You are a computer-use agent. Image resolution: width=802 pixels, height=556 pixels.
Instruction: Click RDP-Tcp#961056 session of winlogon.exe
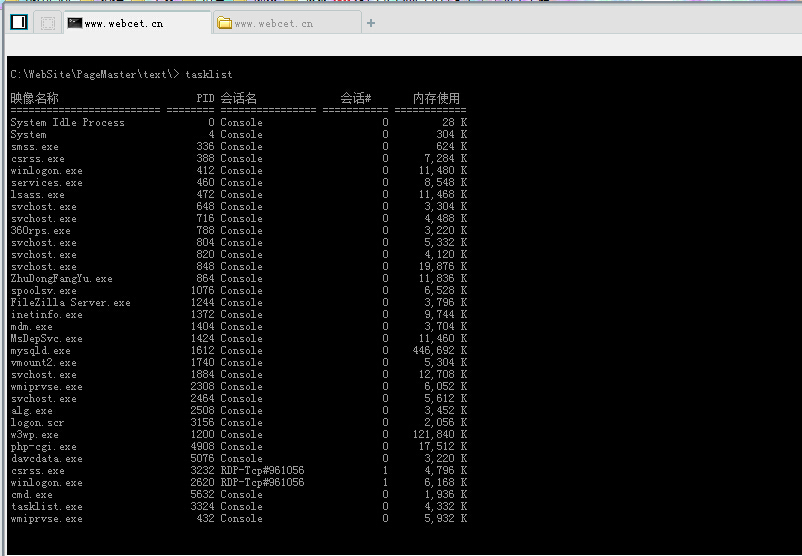coord(262,483)
